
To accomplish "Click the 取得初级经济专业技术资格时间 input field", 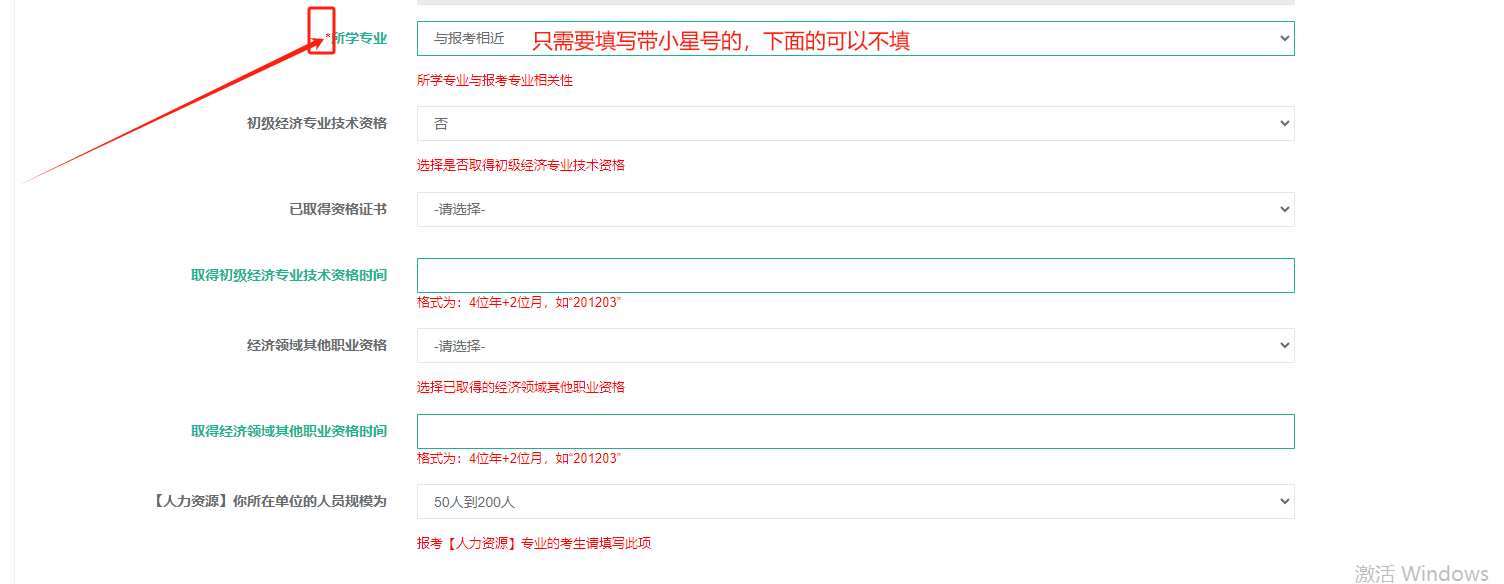I will tap(855, 276).
